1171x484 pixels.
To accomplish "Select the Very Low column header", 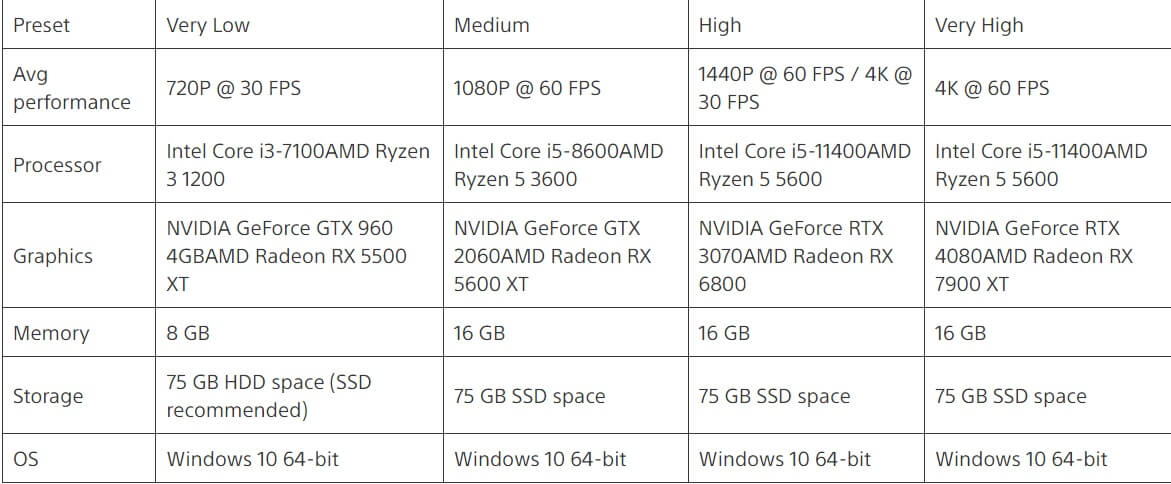I will tap(299, 25).
